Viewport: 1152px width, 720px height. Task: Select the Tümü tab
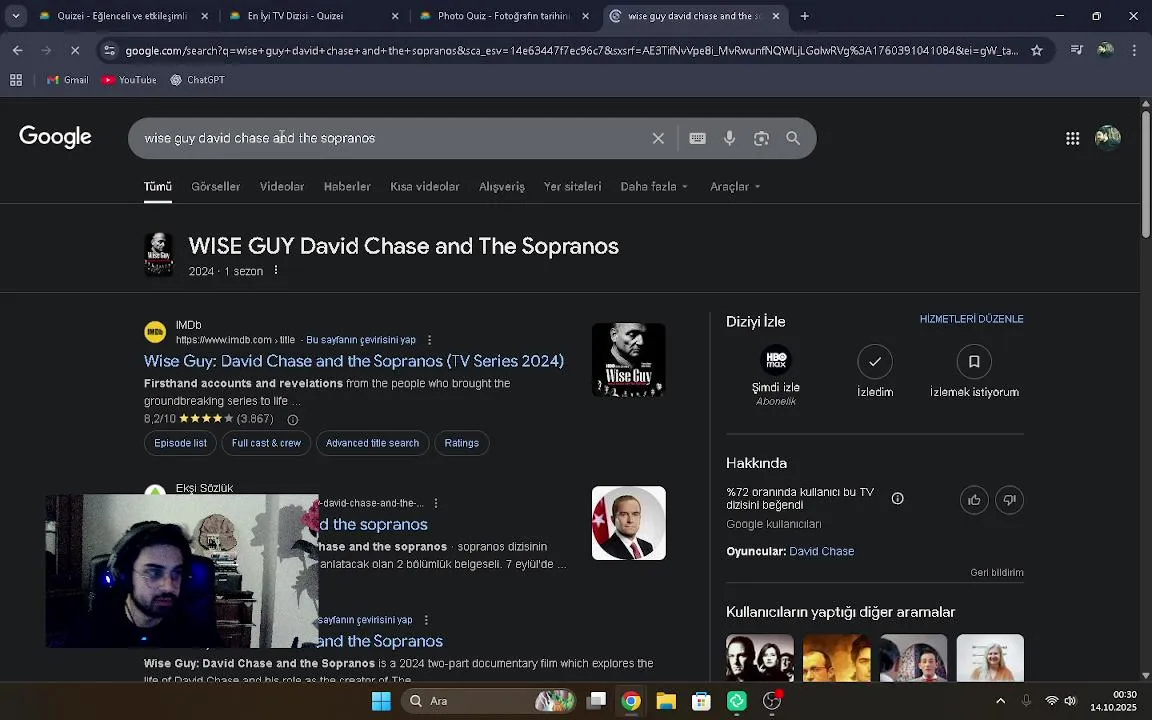157,187
